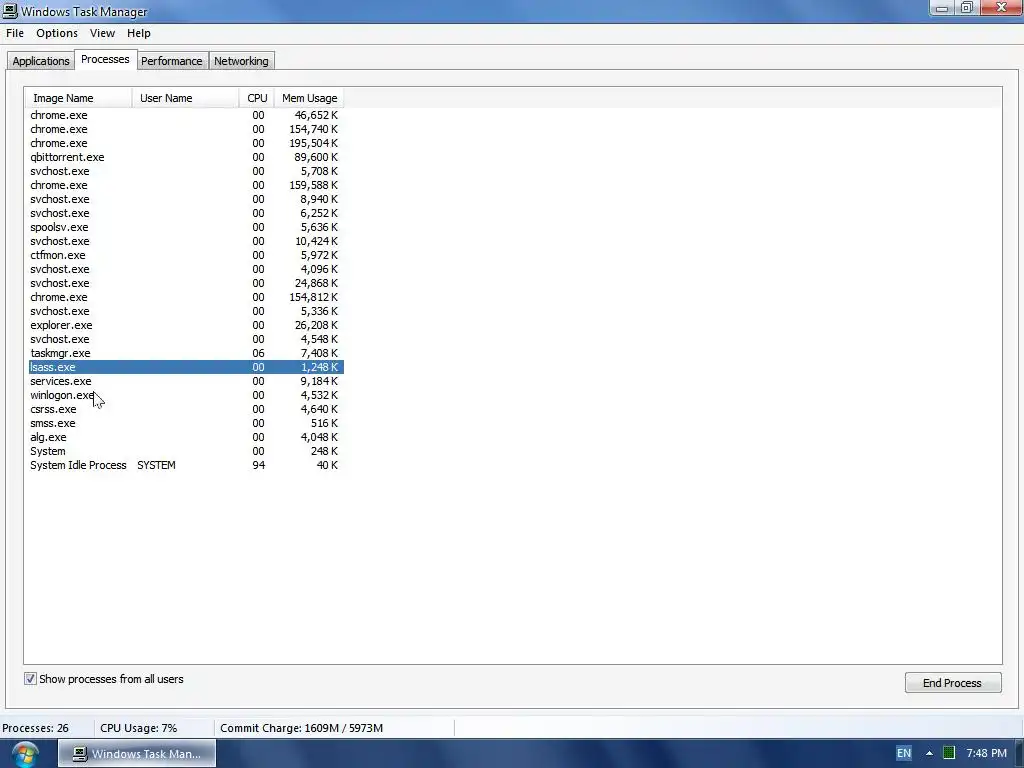Sort by Image Name column header
Image resolution: width=1024 pixels, height=768 pixels.
[x=78, y=98]
